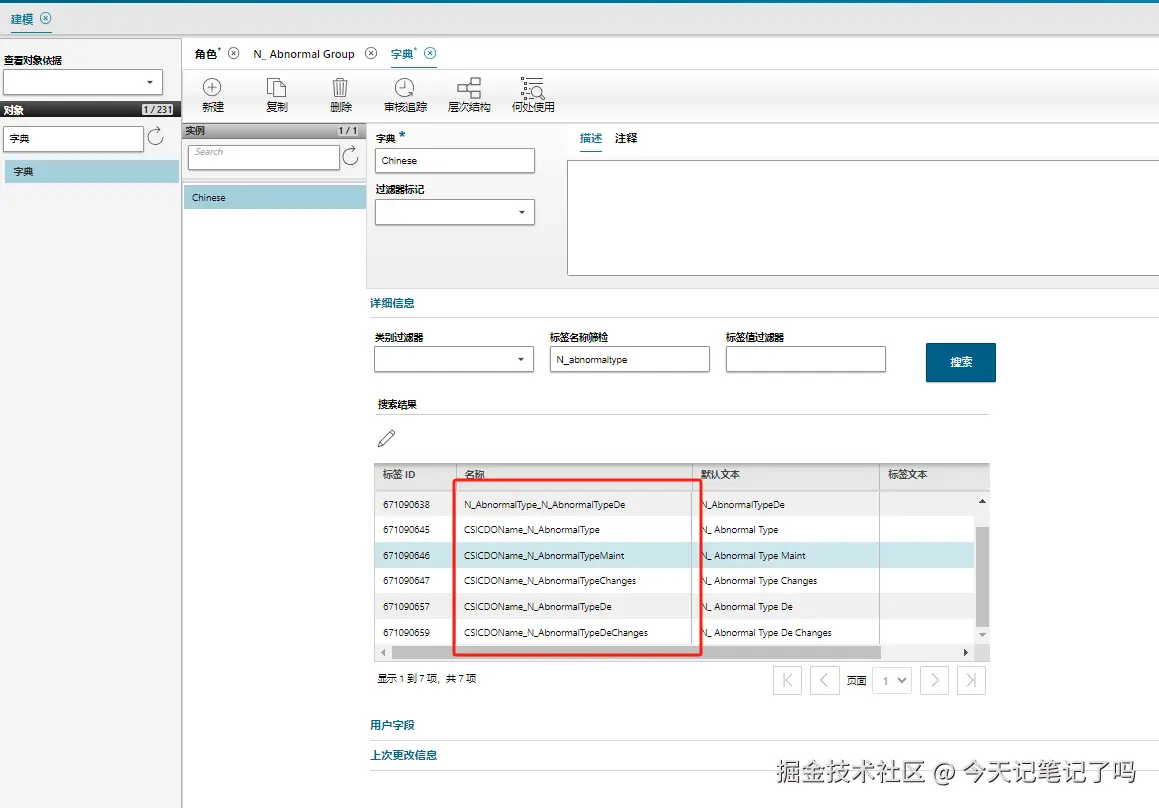
Task: Click the horizontal scrollbar thumb of results
Action: (636, 653)
